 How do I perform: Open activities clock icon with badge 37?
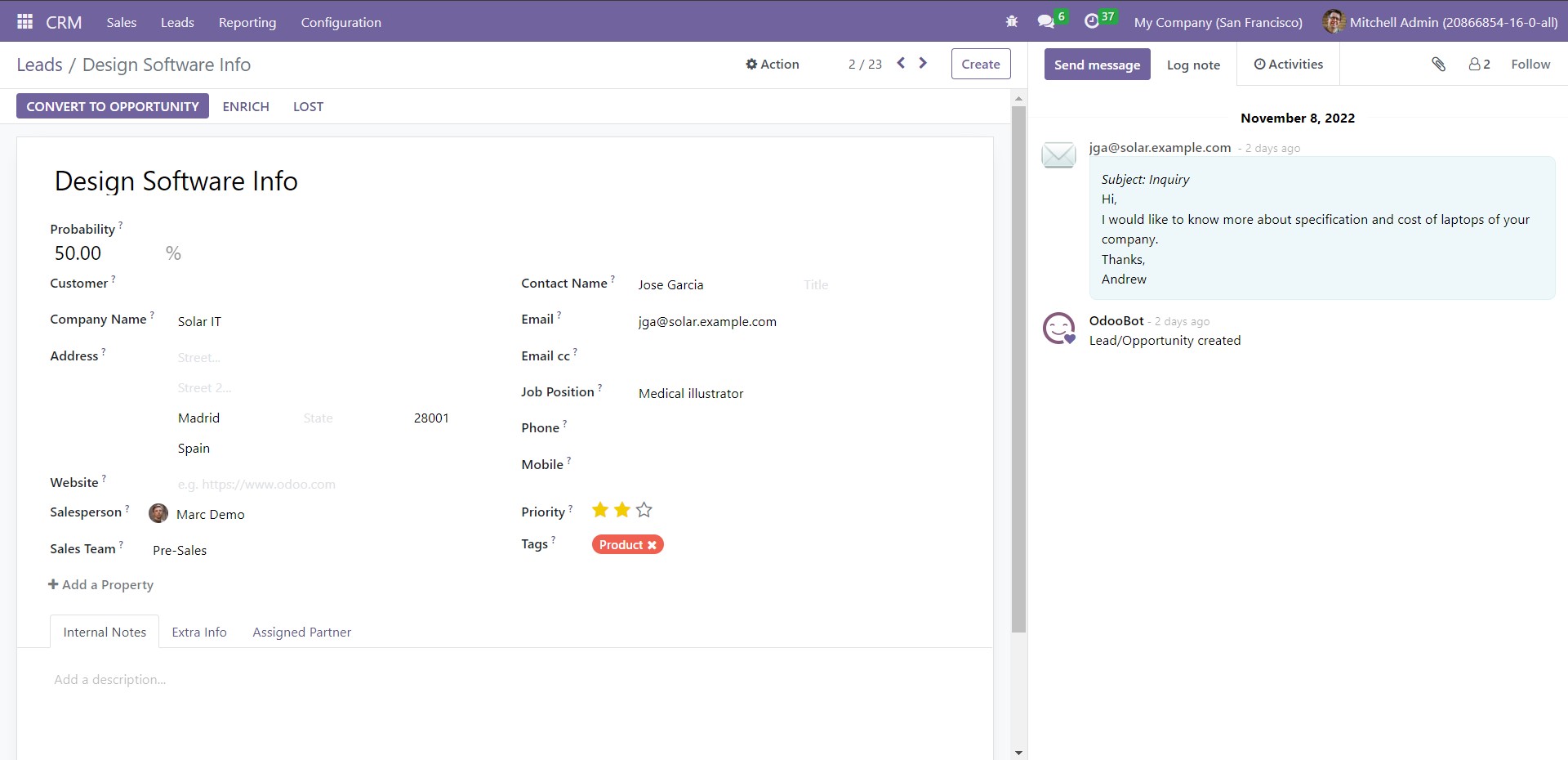(1092, 22)
